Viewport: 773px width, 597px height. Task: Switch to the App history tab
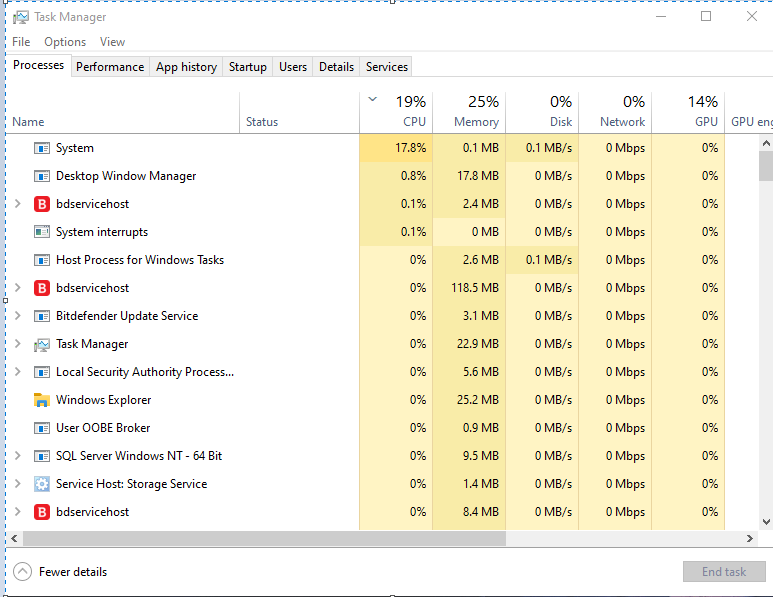(186, 67)
